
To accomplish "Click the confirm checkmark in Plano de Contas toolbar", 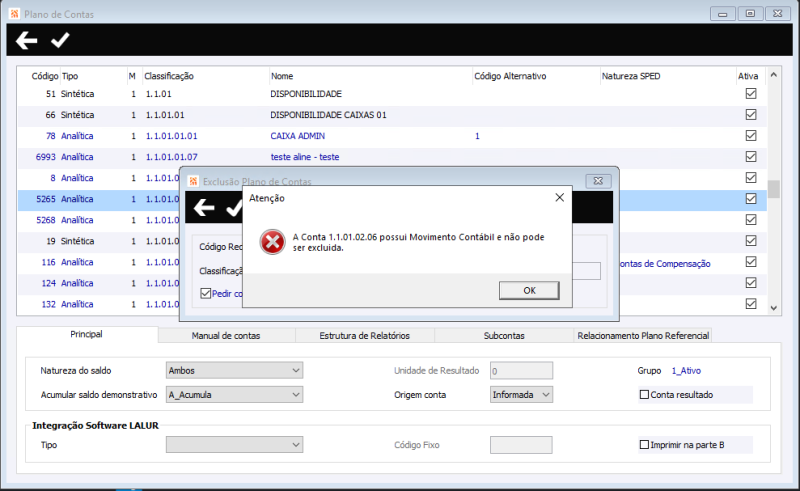I will 60,40.
